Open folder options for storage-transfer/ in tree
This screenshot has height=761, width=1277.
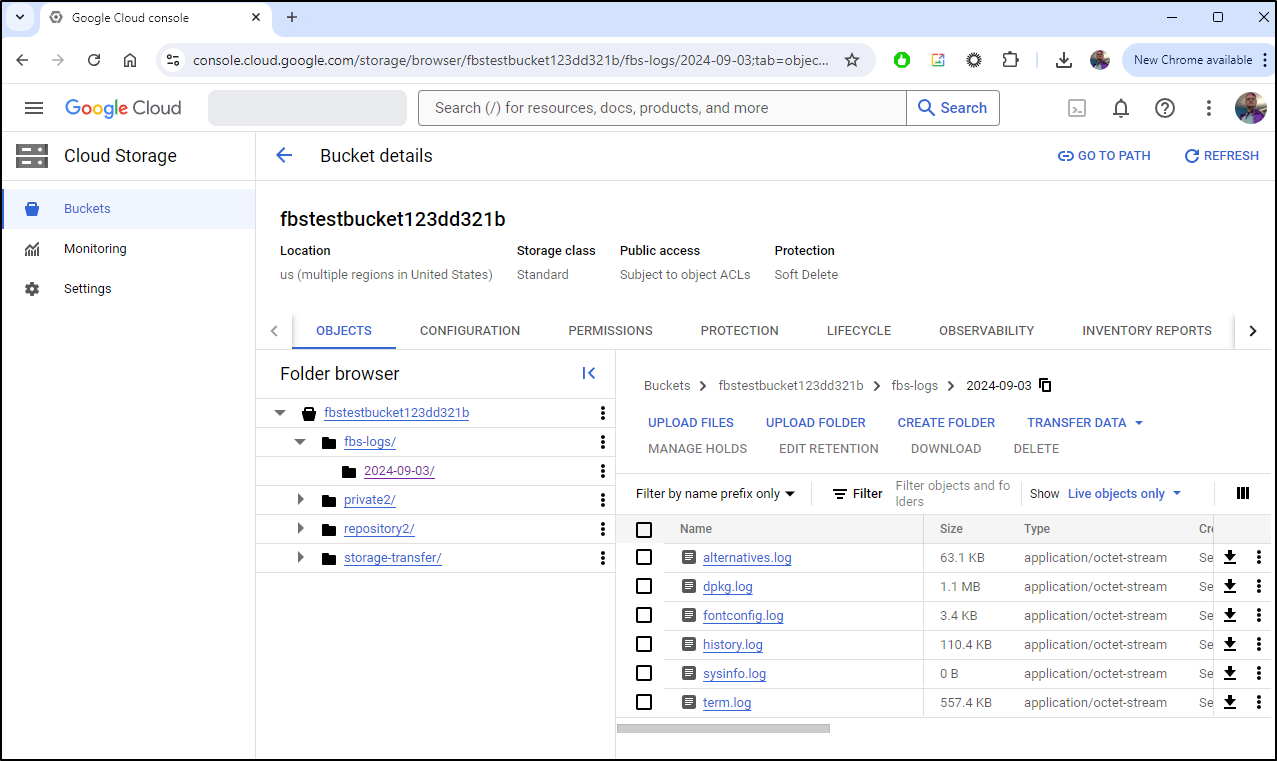602,558
